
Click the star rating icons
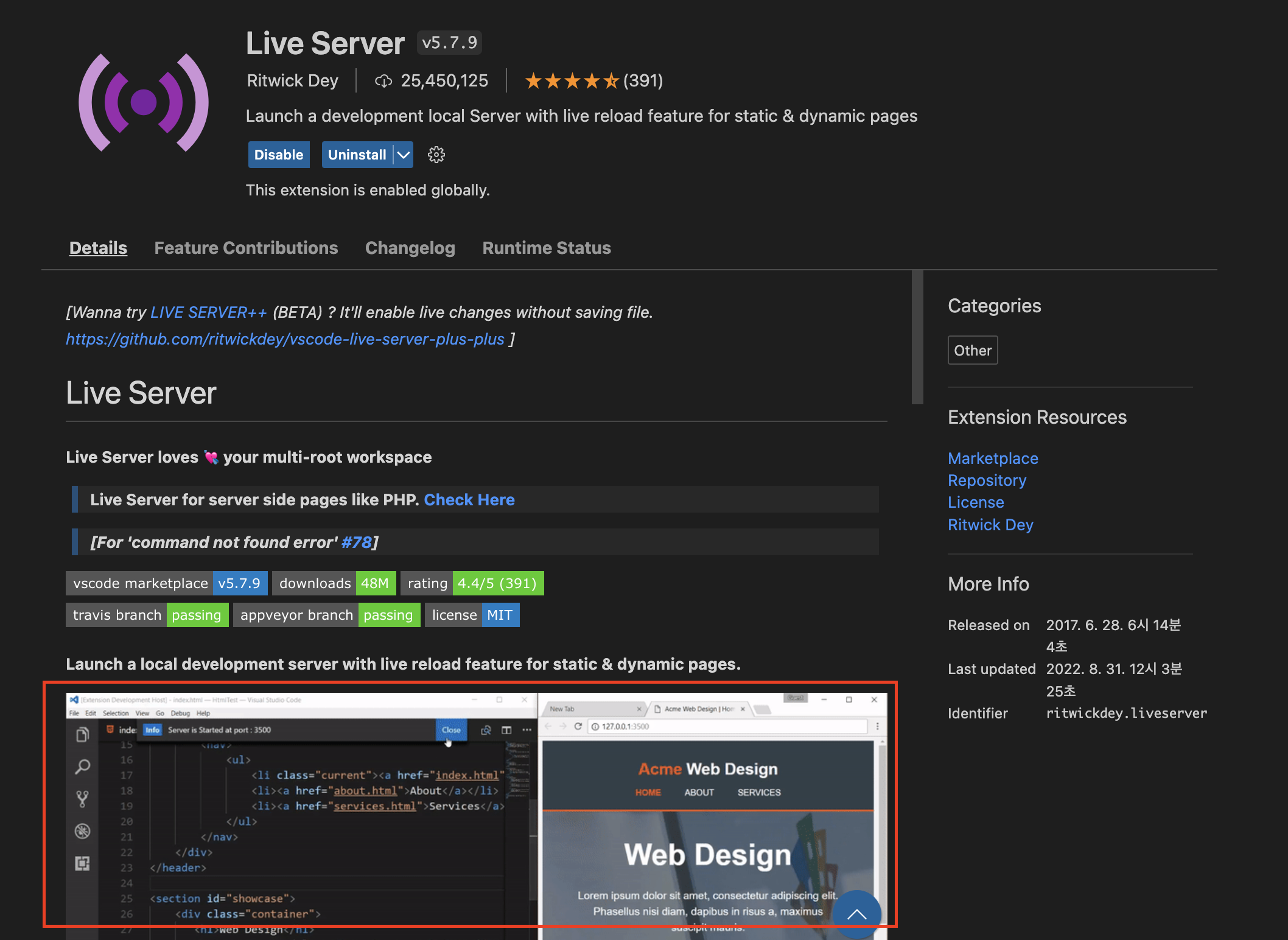[571, 81]
